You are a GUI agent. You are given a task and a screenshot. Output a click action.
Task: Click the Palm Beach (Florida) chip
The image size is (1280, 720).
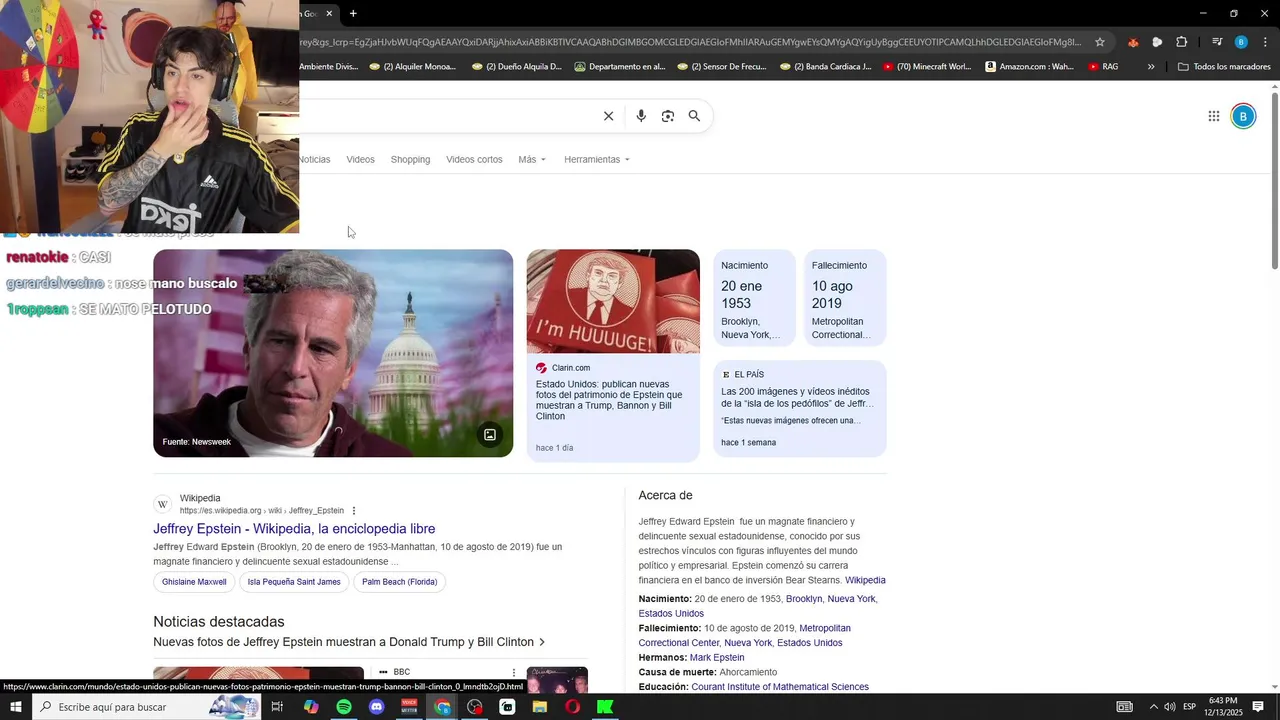tap(399, 582)
